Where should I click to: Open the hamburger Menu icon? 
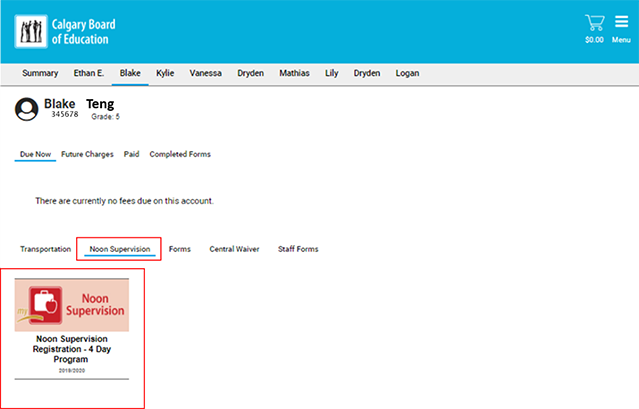click(621, 22)
